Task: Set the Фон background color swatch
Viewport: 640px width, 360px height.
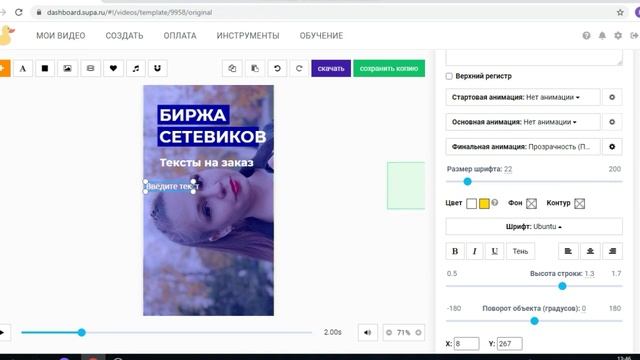Action: click(x=531, y=203)
